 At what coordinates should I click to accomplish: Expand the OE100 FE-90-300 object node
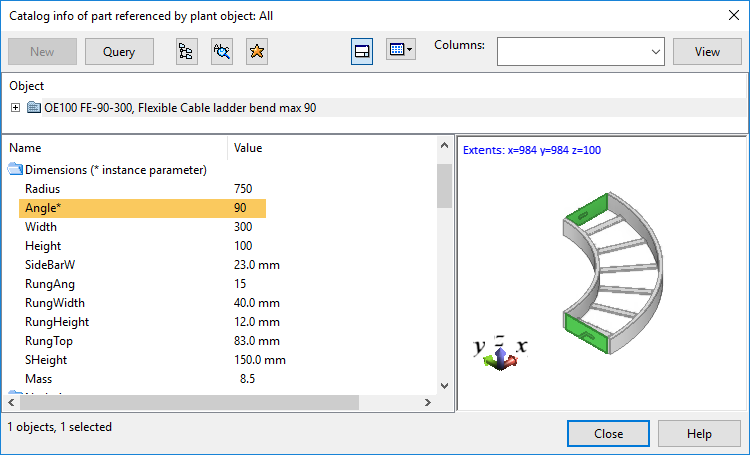tap(15, 108)
